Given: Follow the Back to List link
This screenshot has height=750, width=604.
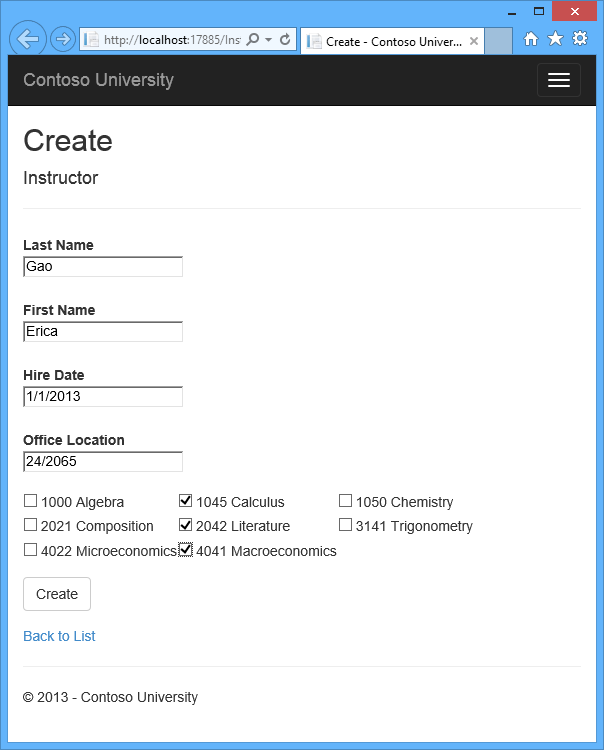Looking at the screenshot, I should pos(59,636).
